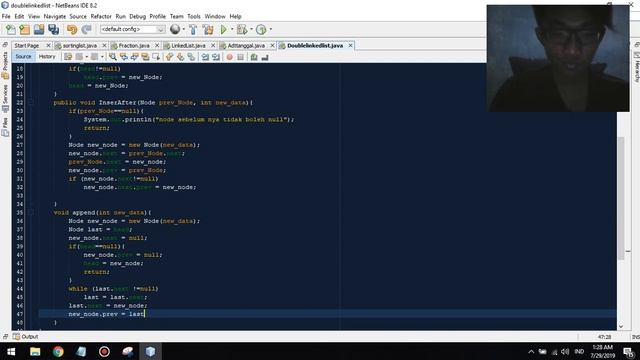Open the File menu

[x=6, y=16]
